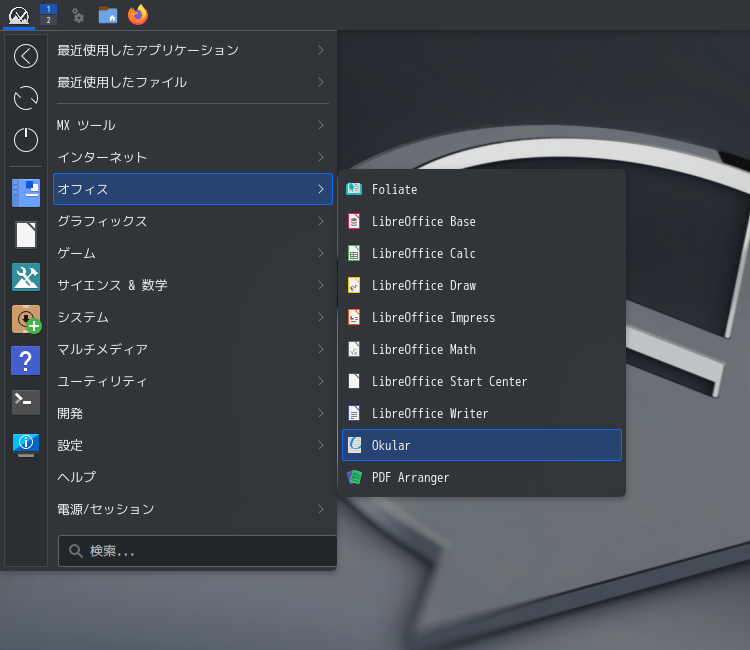Screen dimensions: 750x650
Task: Click the LibreOffice Impress text label
Action: pyautogui.click(x=433, y=318)
